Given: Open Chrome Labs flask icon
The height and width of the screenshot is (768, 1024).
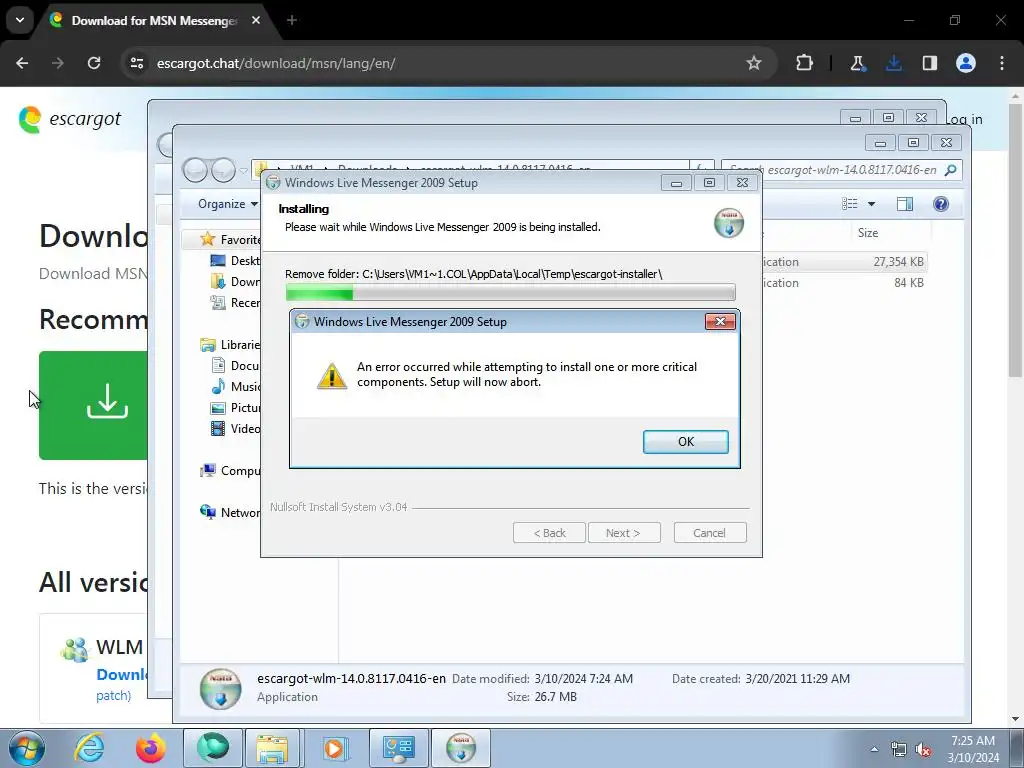Looking at the screenshot, I should tap(857, 63).
